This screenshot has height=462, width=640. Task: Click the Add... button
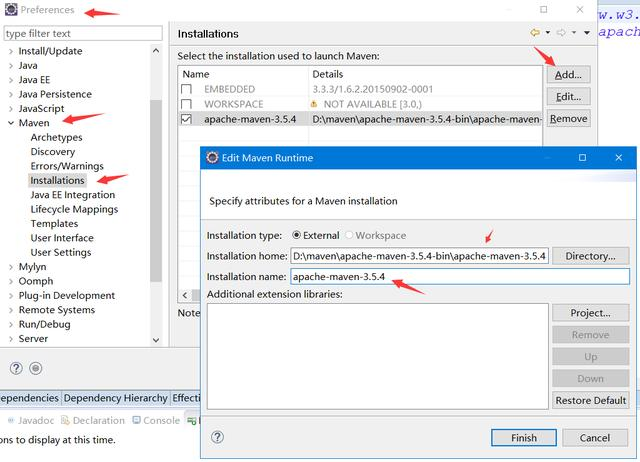coord(568,75)
